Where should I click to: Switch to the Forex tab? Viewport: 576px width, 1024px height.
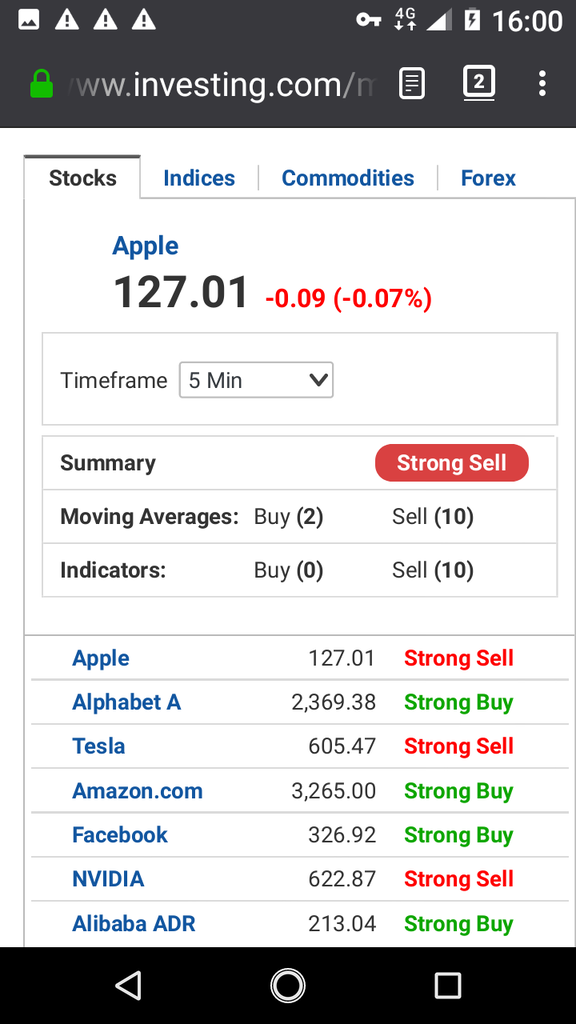click(488, 178)
